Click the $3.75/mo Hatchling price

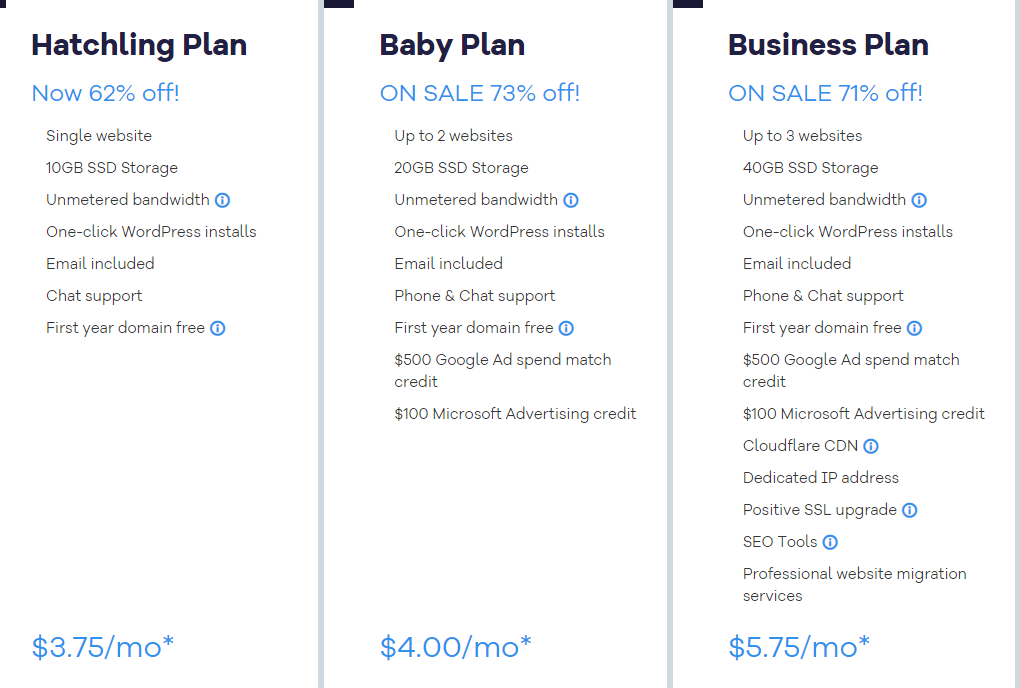103,647
